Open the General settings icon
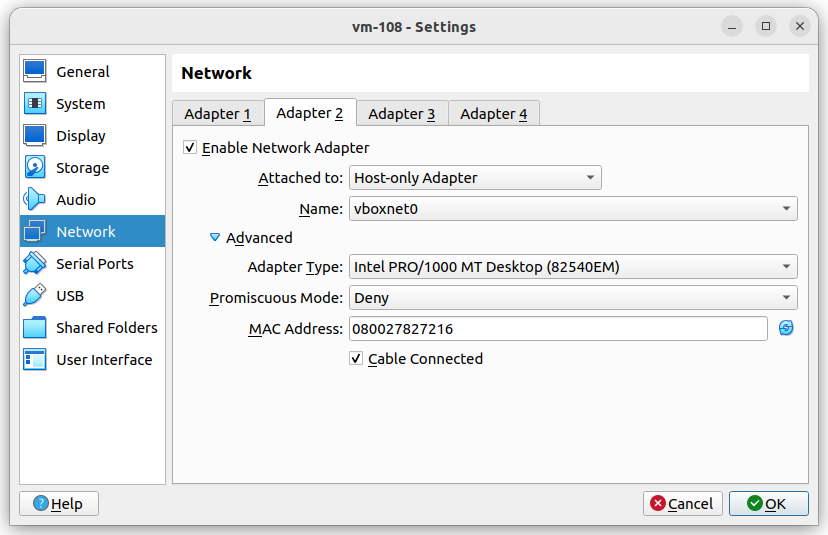 coord(35,72)
